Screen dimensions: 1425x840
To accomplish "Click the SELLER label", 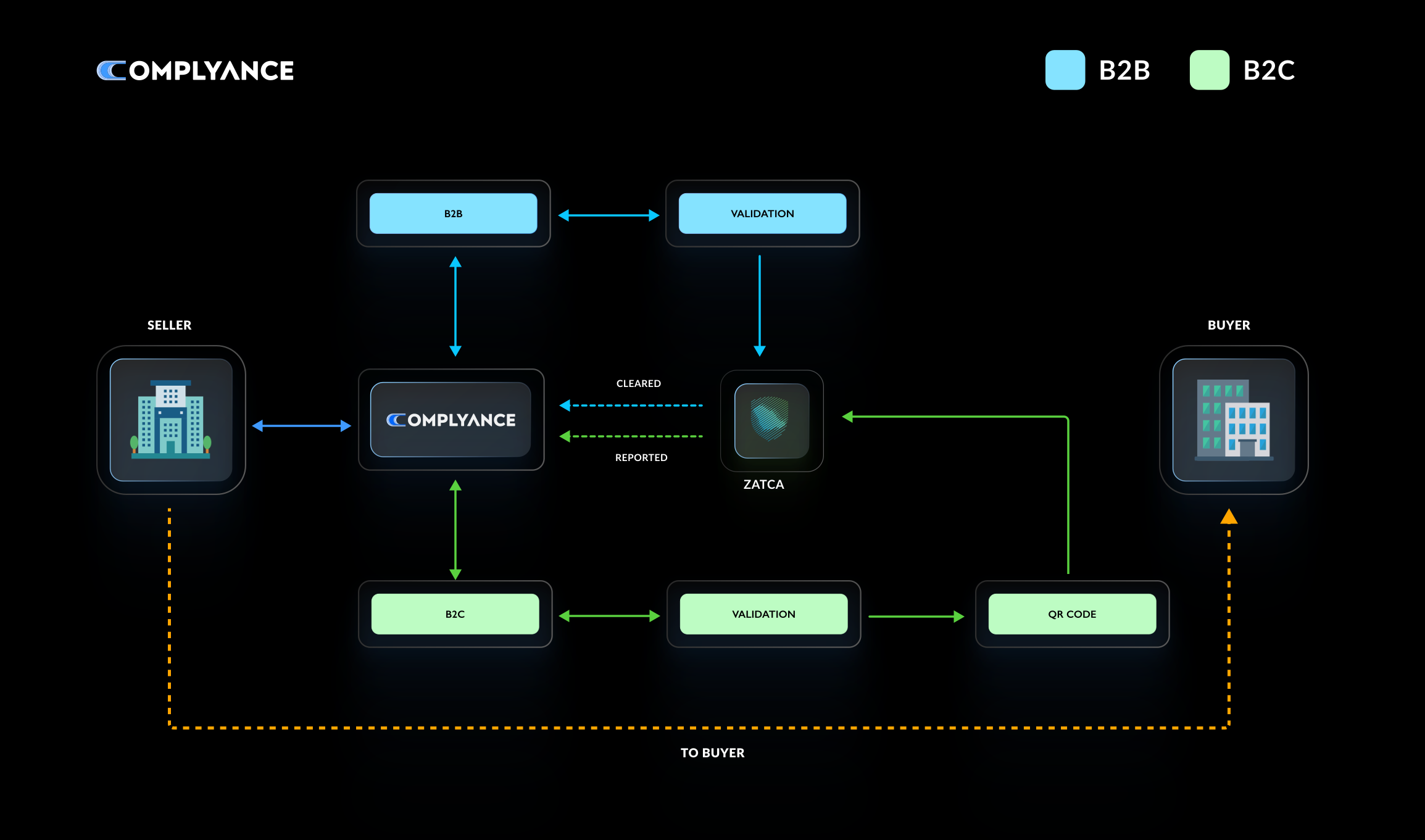I will 169,325.
